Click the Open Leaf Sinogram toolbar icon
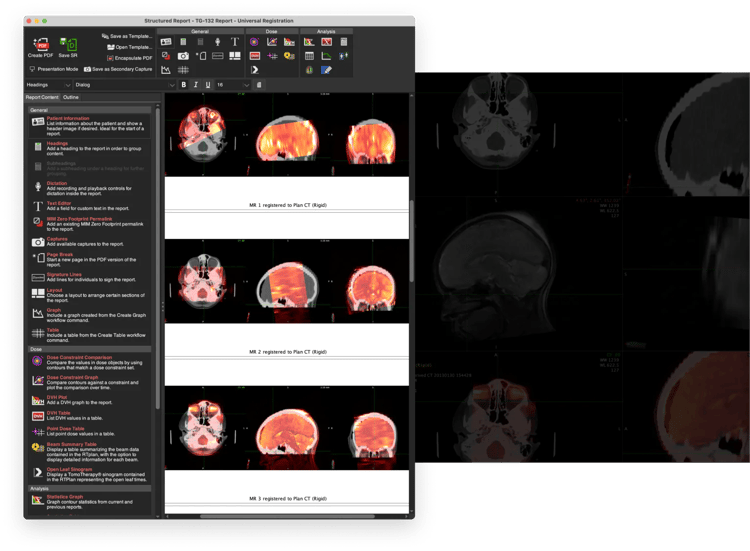 pyautogui.click(x=255, y=70)
